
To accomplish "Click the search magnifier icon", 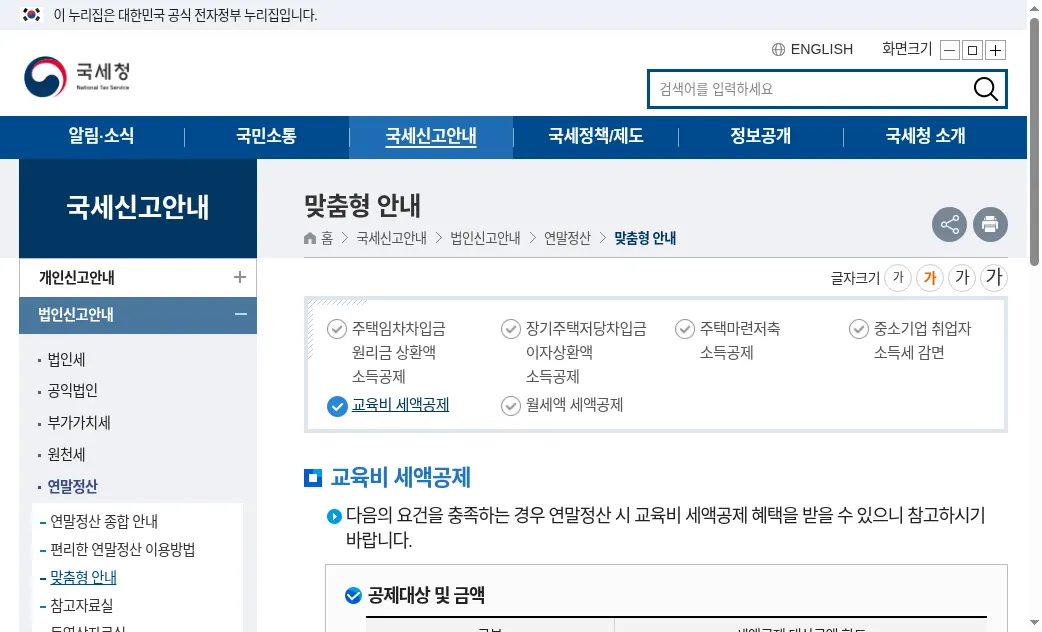I will [x=985, y=88].
